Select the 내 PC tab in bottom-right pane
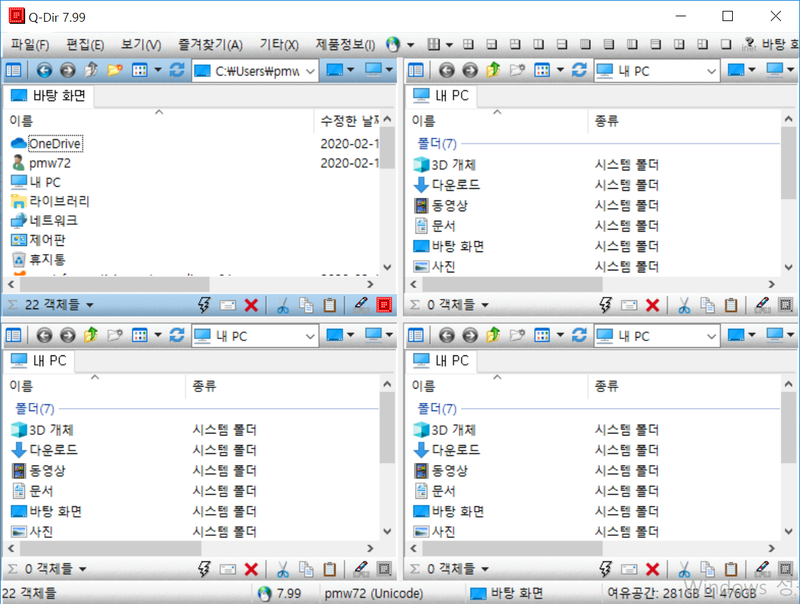Image resolution: width=800 pixels, height=604 pixels. click(441, 361)
